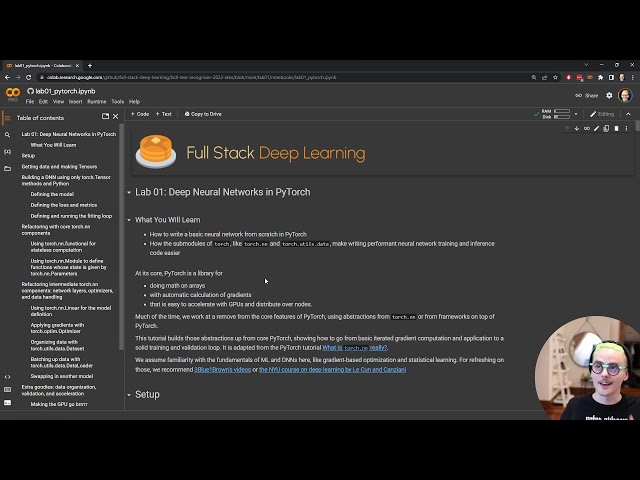Collapse the What You Will Learn section
Image resolution: width=640 pixels, height=480 pixels.
[x=129, y=220]
